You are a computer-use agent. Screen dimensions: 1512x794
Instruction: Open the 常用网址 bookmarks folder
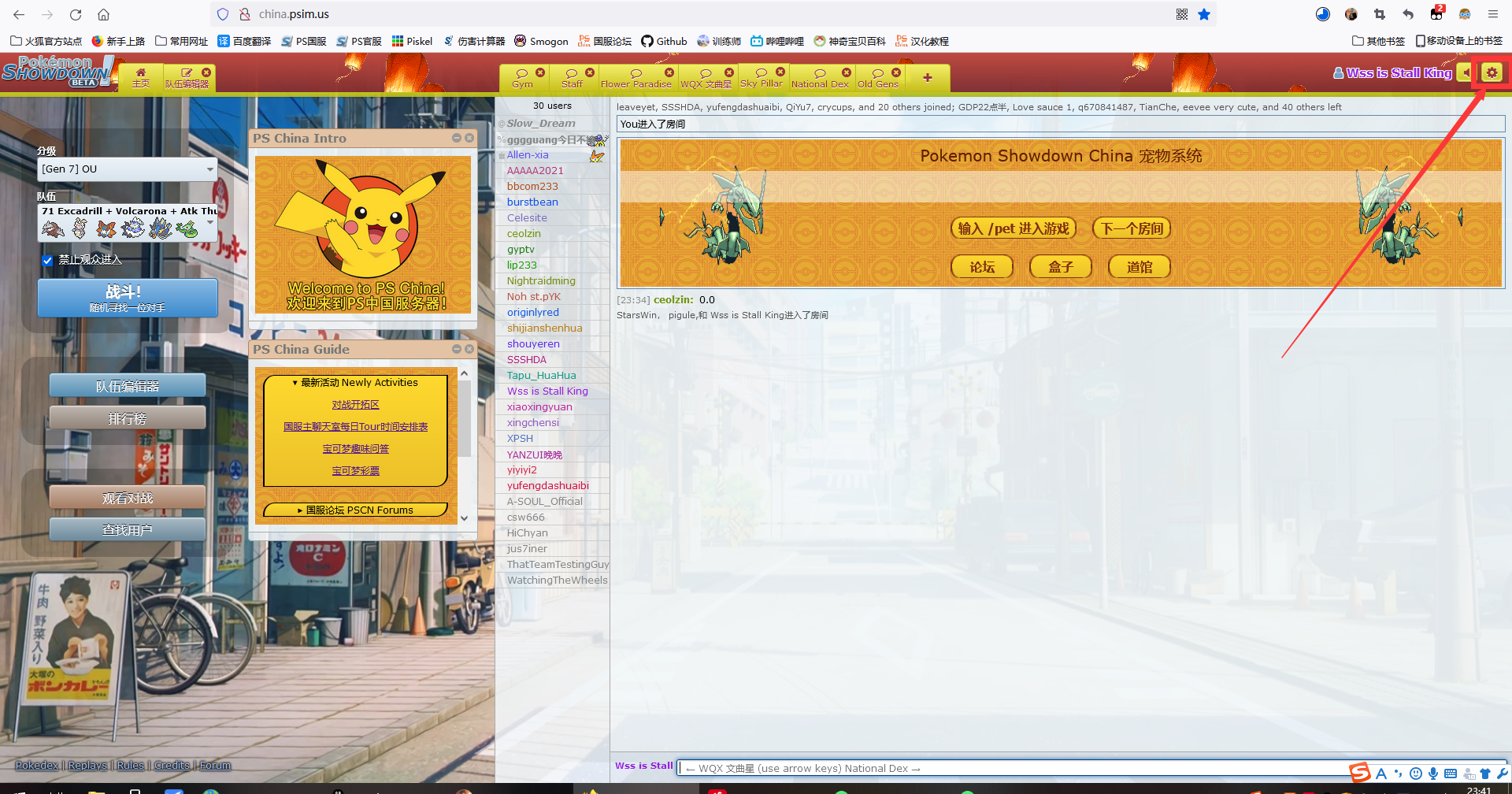182,41
